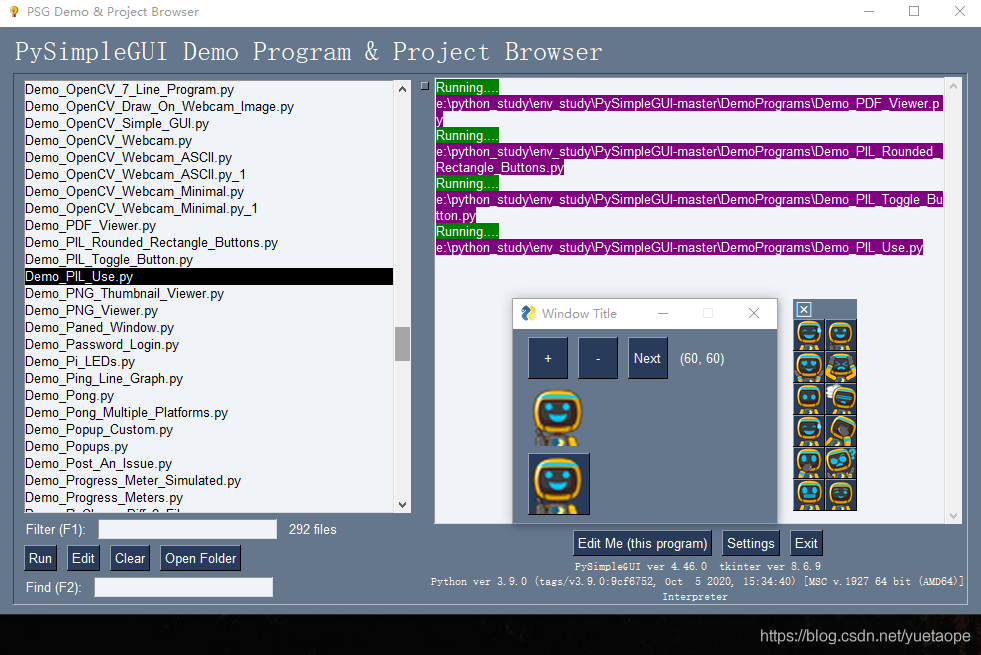Click the gritted-teeth robot emoji
Image resolution: width=981 pixels, height=655 pixels.
(809, 494)
